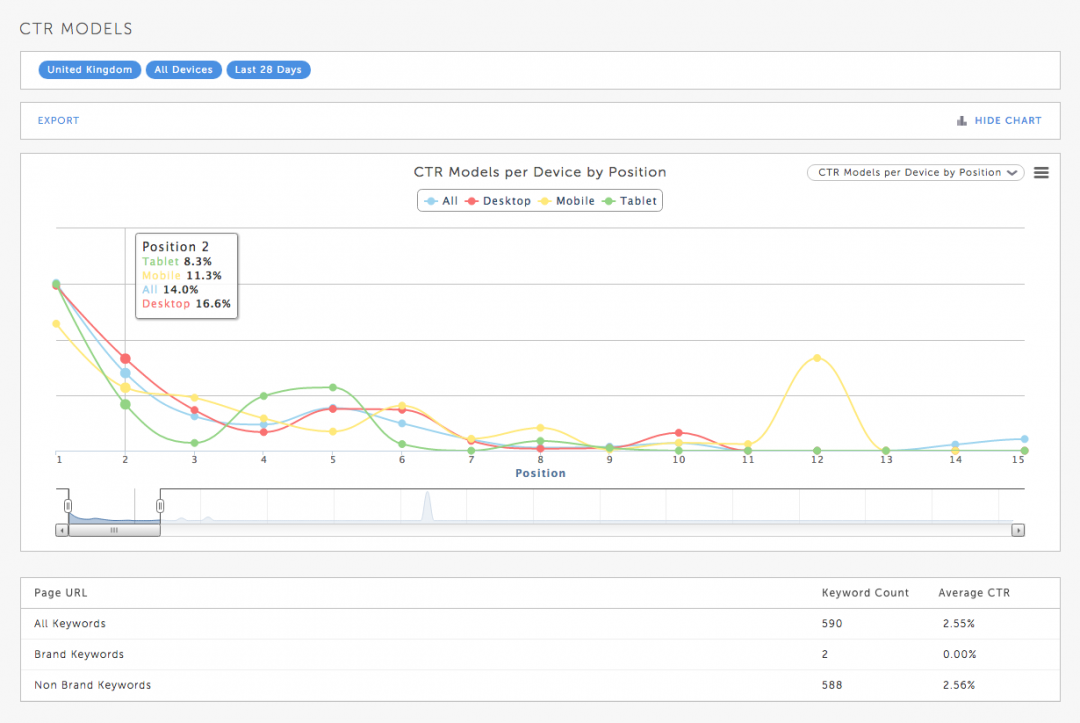
Task: Toggle the Mobile series in the legend
Action: tap(567, 201)
